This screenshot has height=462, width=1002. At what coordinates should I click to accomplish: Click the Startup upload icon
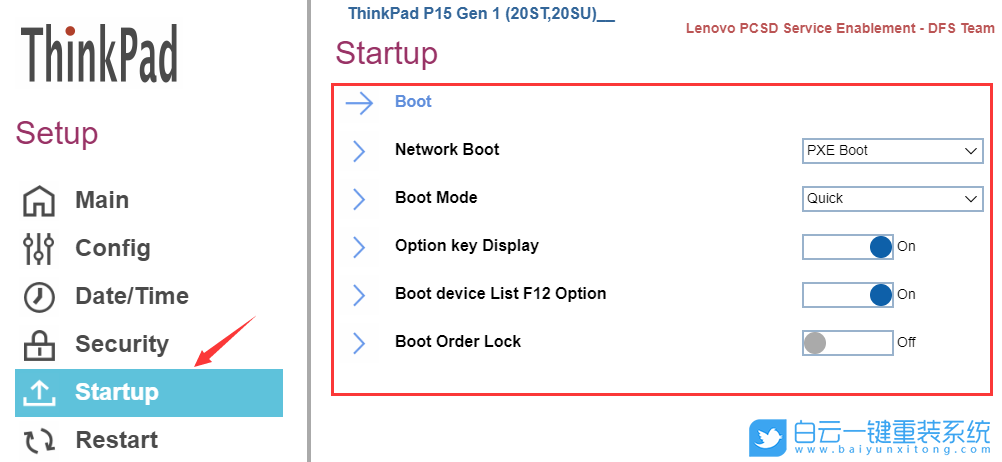tap(39, 392)
